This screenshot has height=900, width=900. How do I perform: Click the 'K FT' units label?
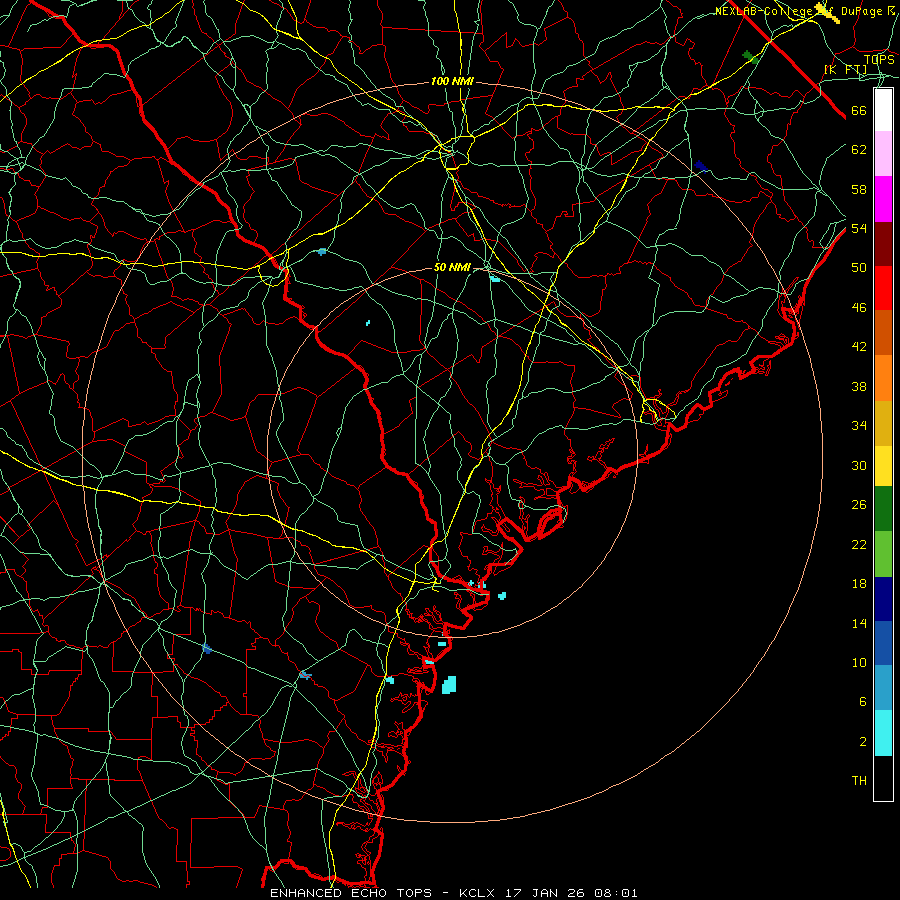pyautogui.click(x=846, y=70)
